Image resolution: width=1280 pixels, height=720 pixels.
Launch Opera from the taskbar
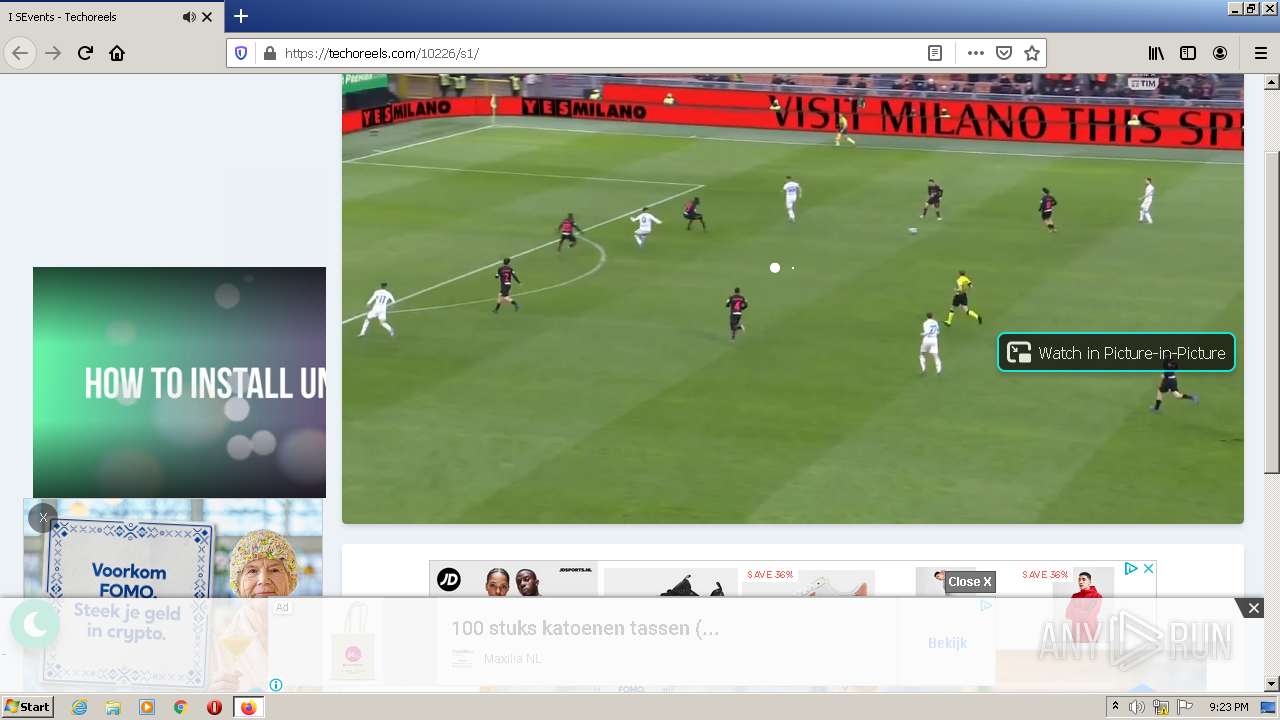point(214,707)
